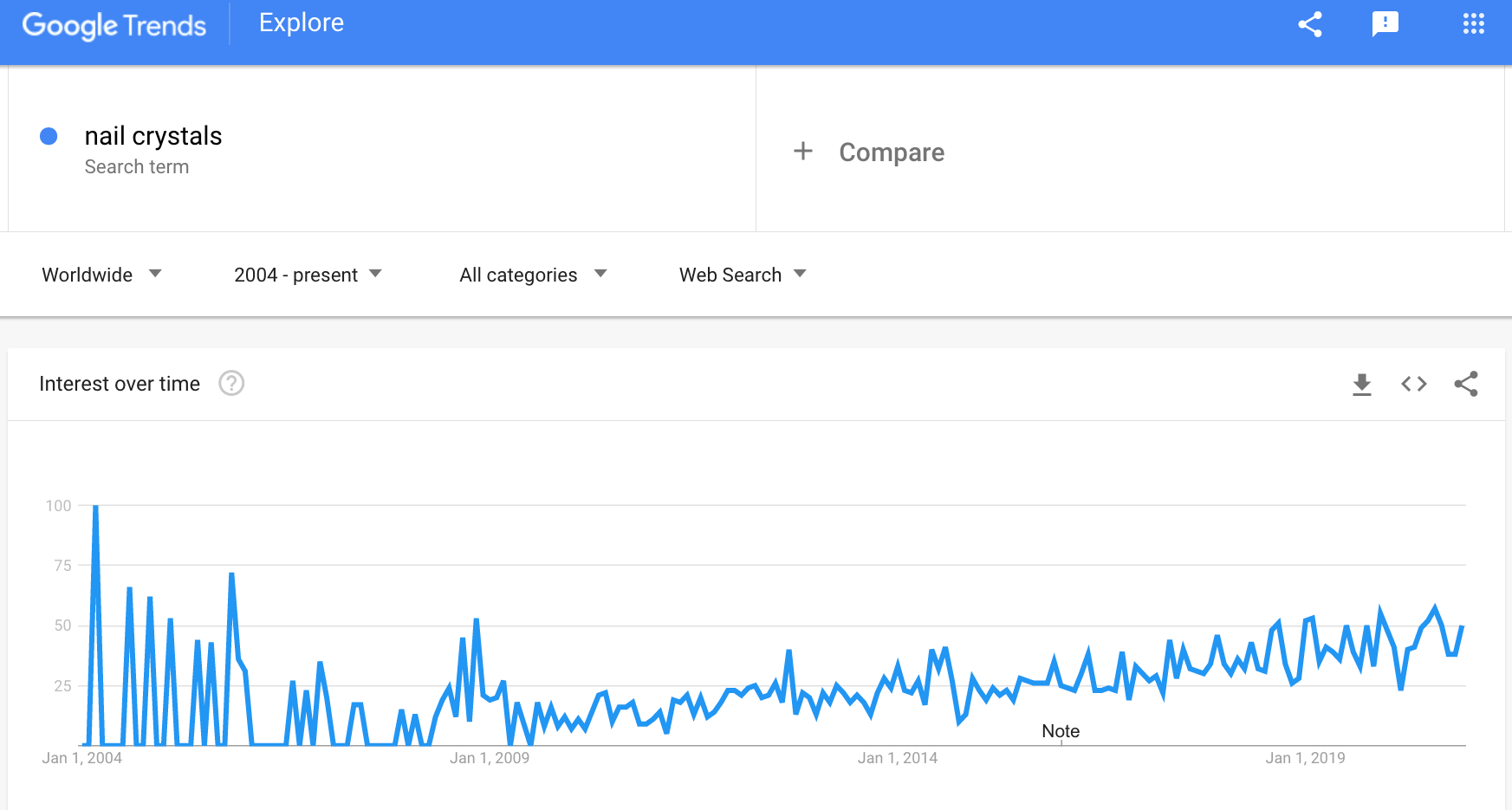Click the peak at 100 on the chart

[95, 506]
